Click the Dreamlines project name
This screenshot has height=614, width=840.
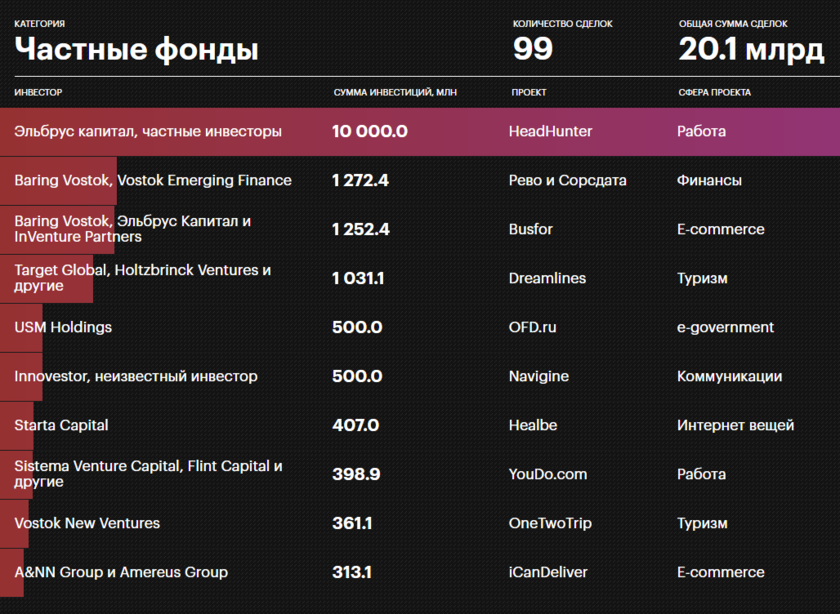tap(547, 278)
